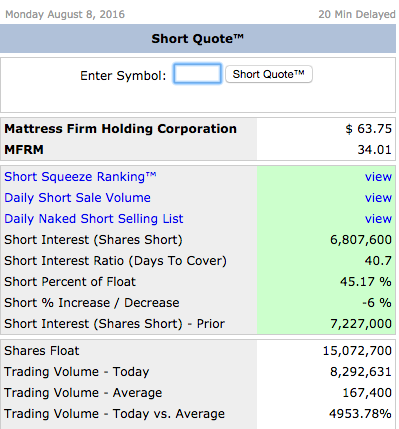
Task: Click Short % Increase / Decrease label
Action: point(92,303)
